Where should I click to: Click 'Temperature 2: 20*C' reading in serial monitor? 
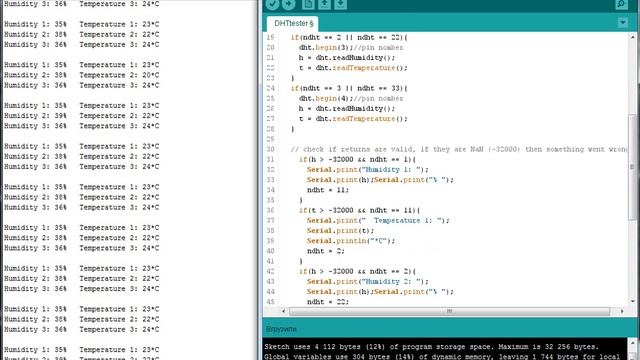click(119, 75)
